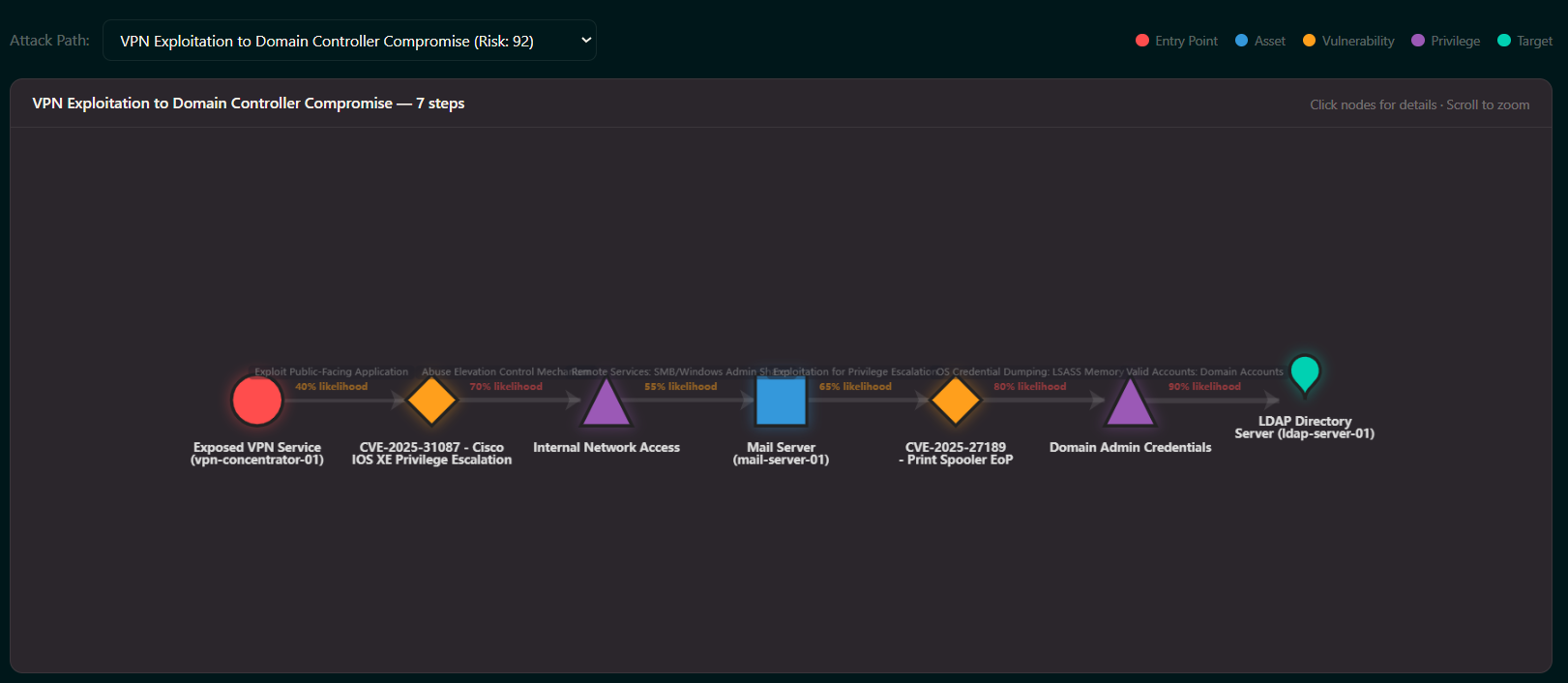The width and height of the screenshot is (1568, 683).
Task: Click the red Exposed VPN Service node
Action: 257,401
